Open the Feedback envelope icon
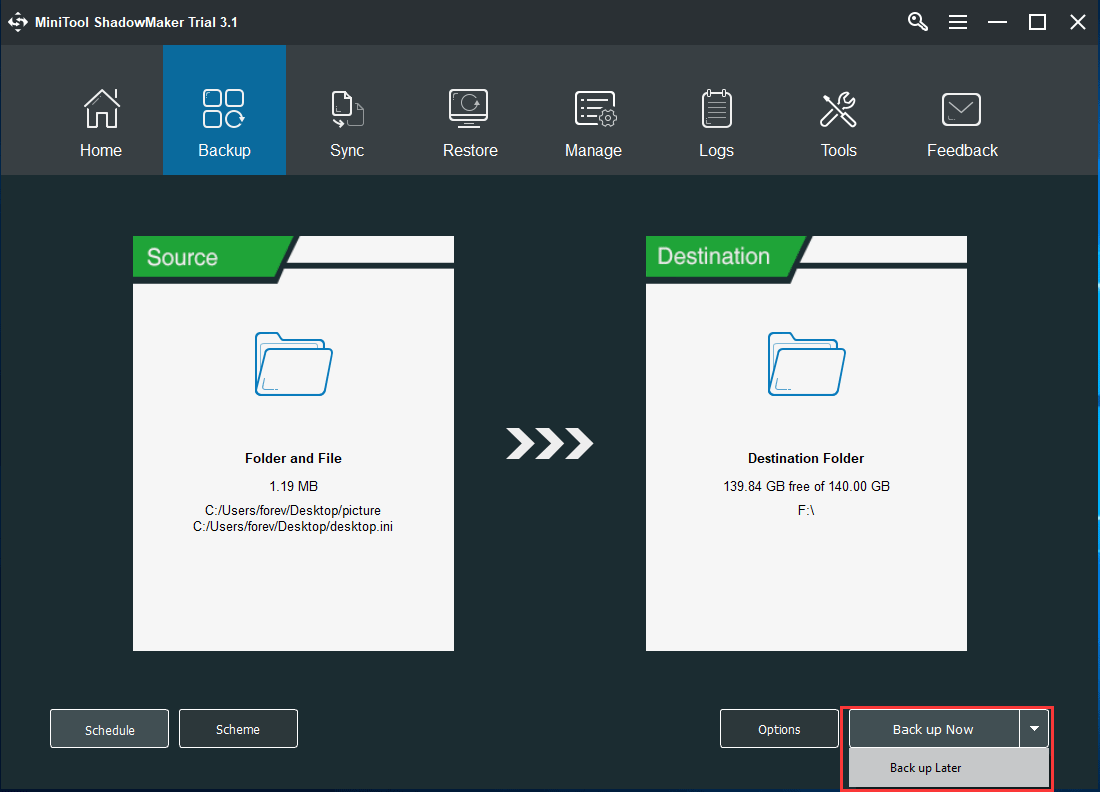 pos(962,110)
